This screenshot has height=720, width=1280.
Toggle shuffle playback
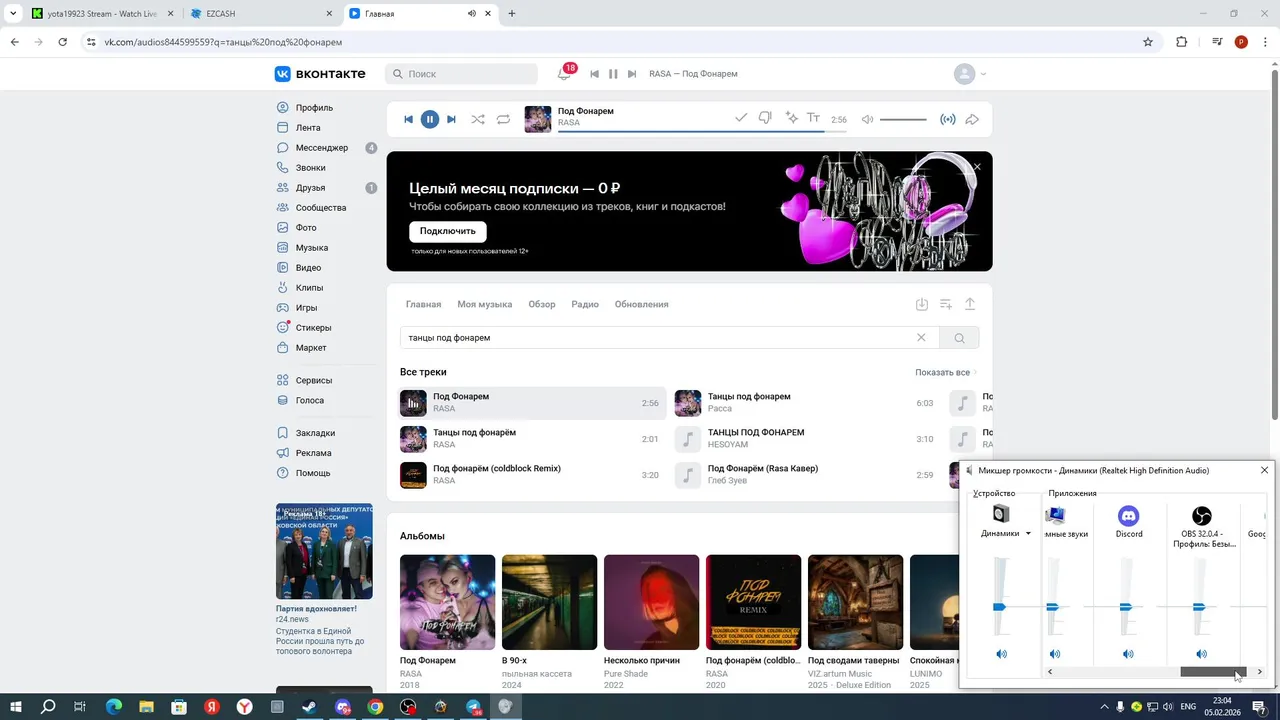click(478, 119)
